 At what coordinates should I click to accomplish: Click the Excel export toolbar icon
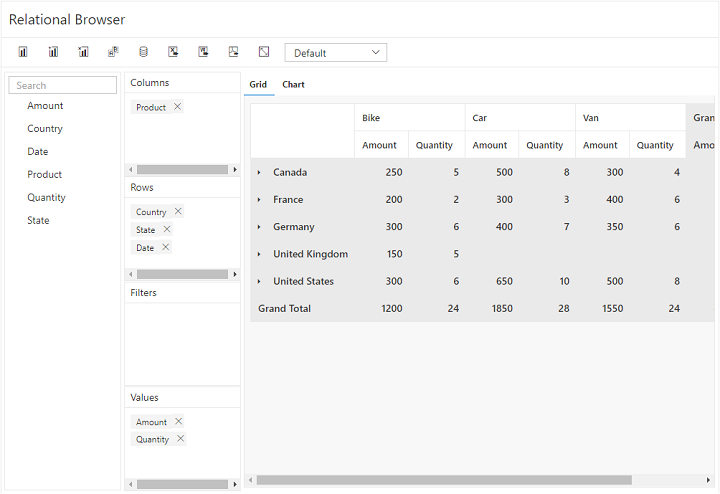pos(173,52)
